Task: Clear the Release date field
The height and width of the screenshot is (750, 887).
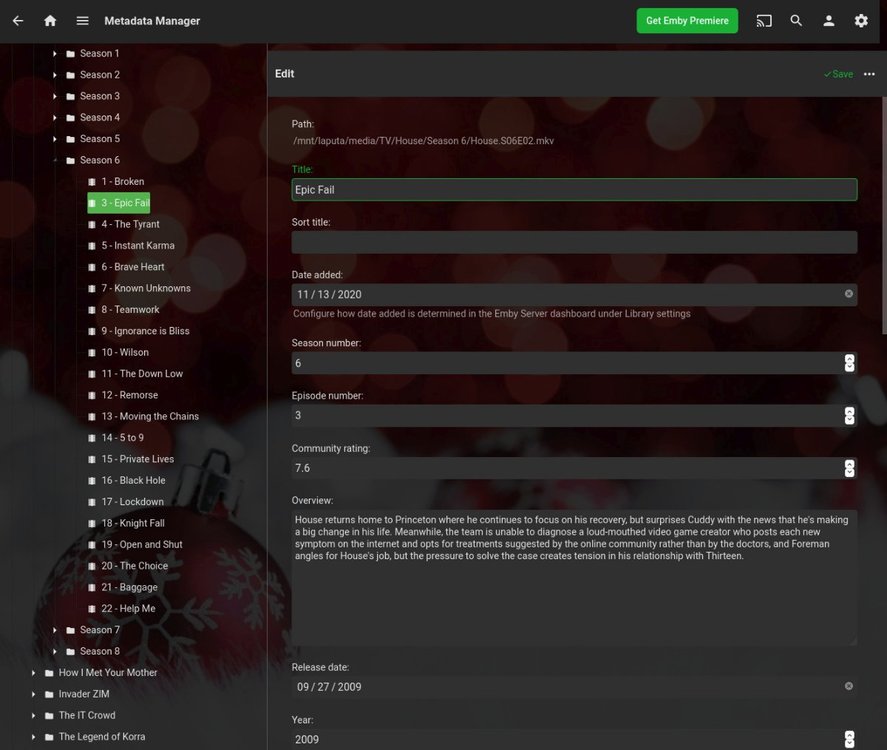Action: (849, 686)
